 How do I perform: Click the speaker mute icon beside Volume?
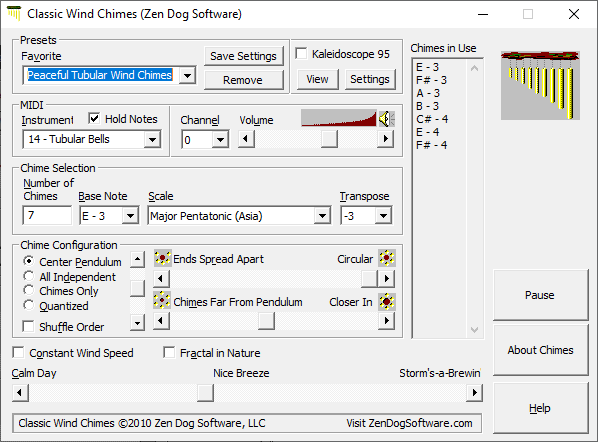[x=386, y=119]
